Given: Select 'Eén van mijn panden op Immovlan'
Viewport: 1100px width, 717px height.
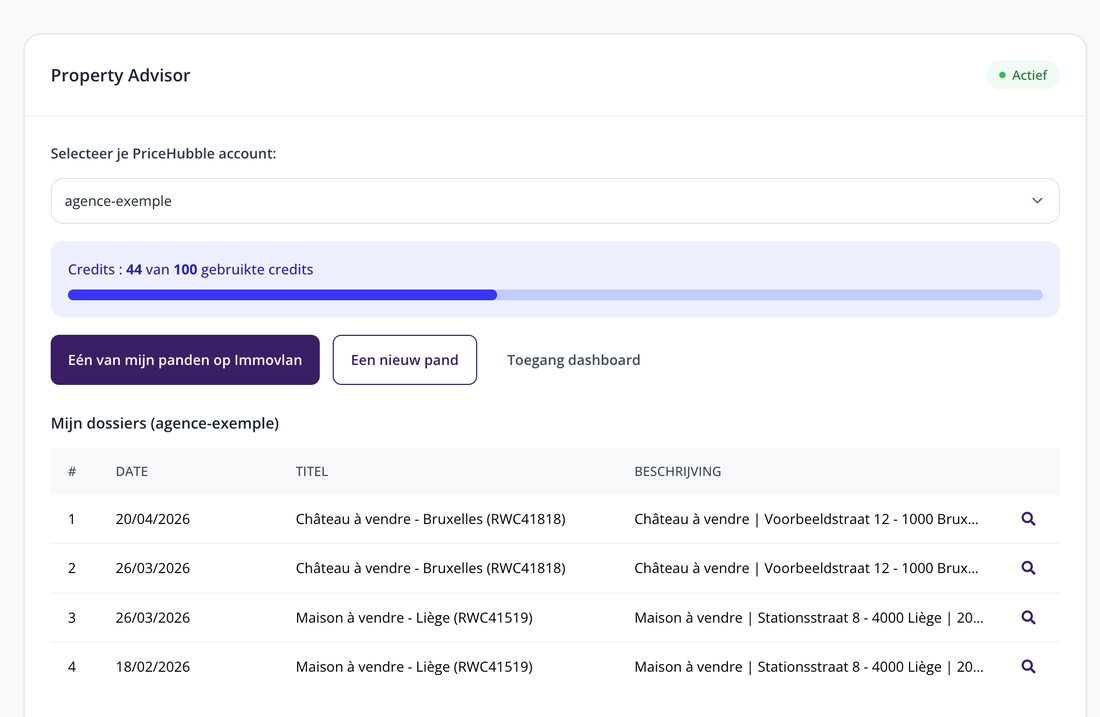Looking at the screenshot, I should [185, 360].
